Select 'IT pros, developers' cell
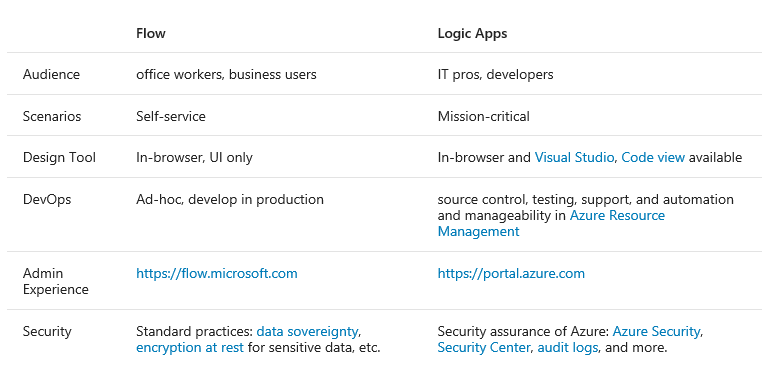This screenshot has width=775, height=382. point(495,74)
